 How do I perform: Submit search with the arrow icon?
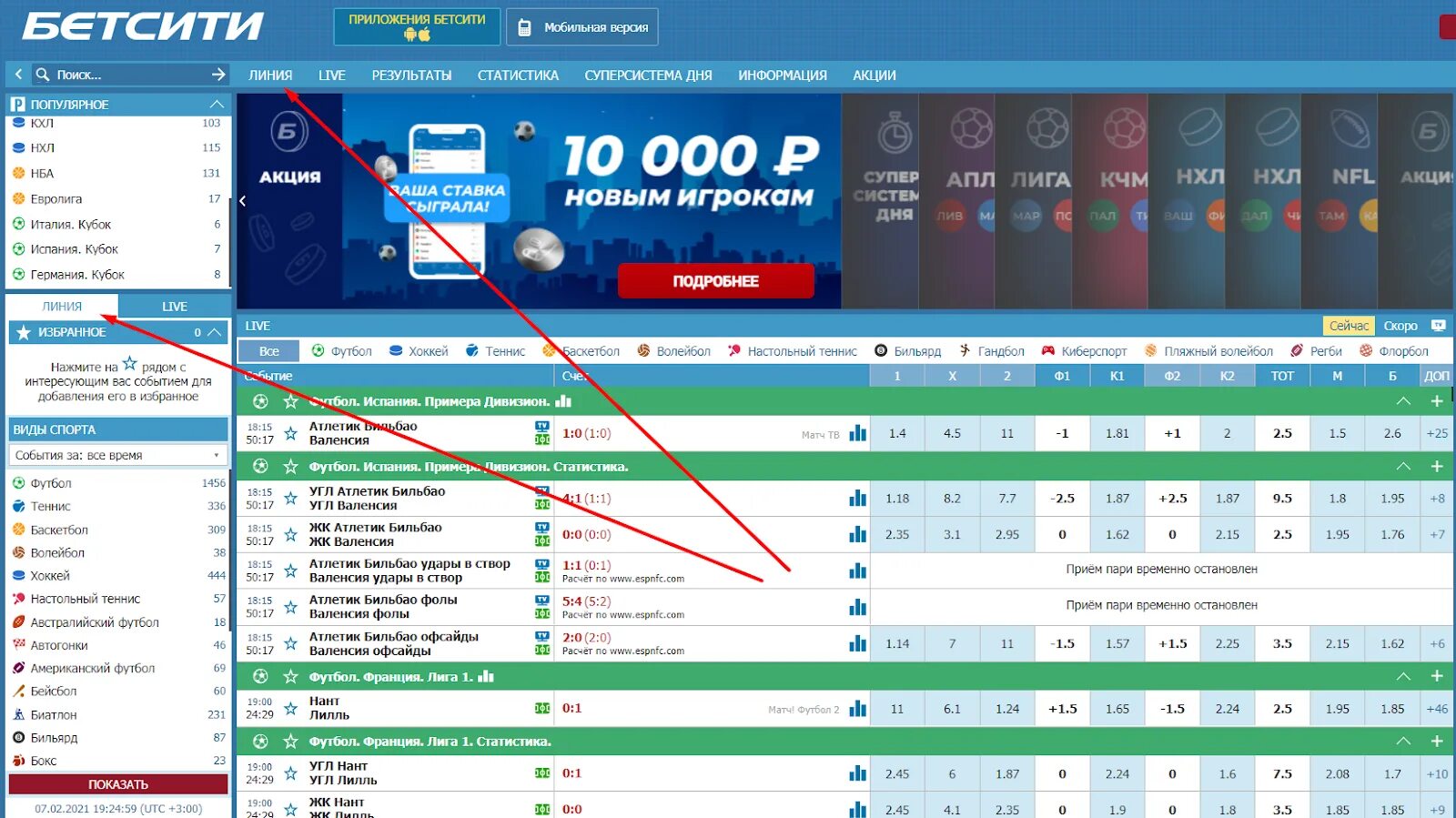[218, 75]
